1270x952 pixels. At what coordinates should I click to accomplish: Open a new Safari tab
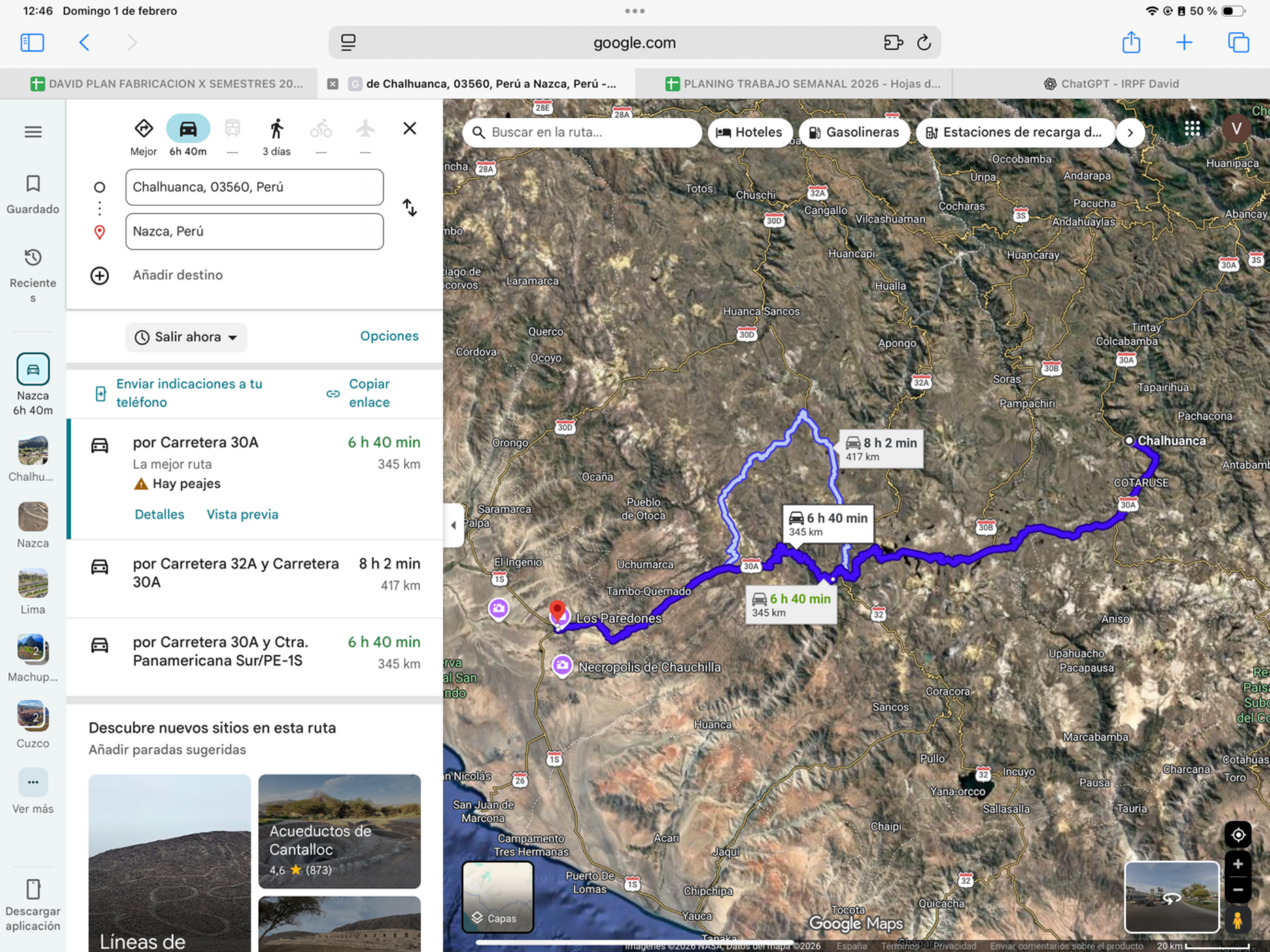point(1184,42)
